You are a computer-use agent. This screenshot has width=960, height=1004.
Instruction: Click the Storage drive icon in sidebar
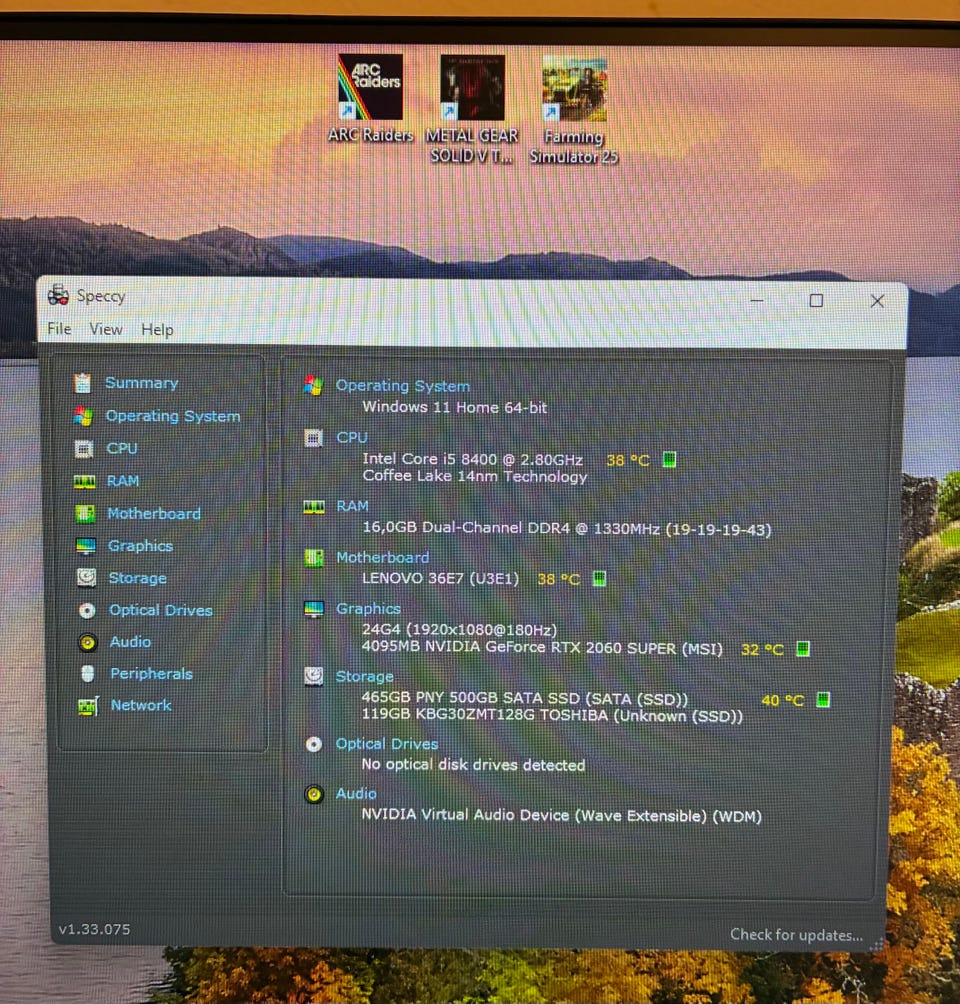86,578
